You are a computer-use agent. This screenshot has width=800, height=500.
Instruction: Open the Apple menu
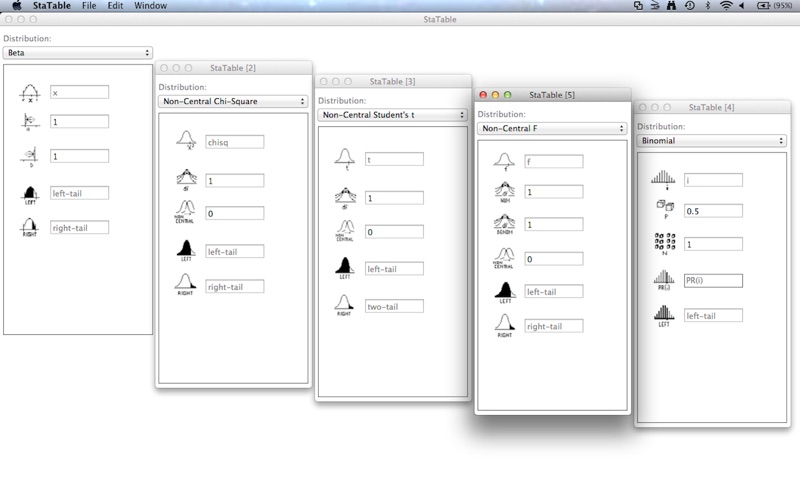click(16, 6)
